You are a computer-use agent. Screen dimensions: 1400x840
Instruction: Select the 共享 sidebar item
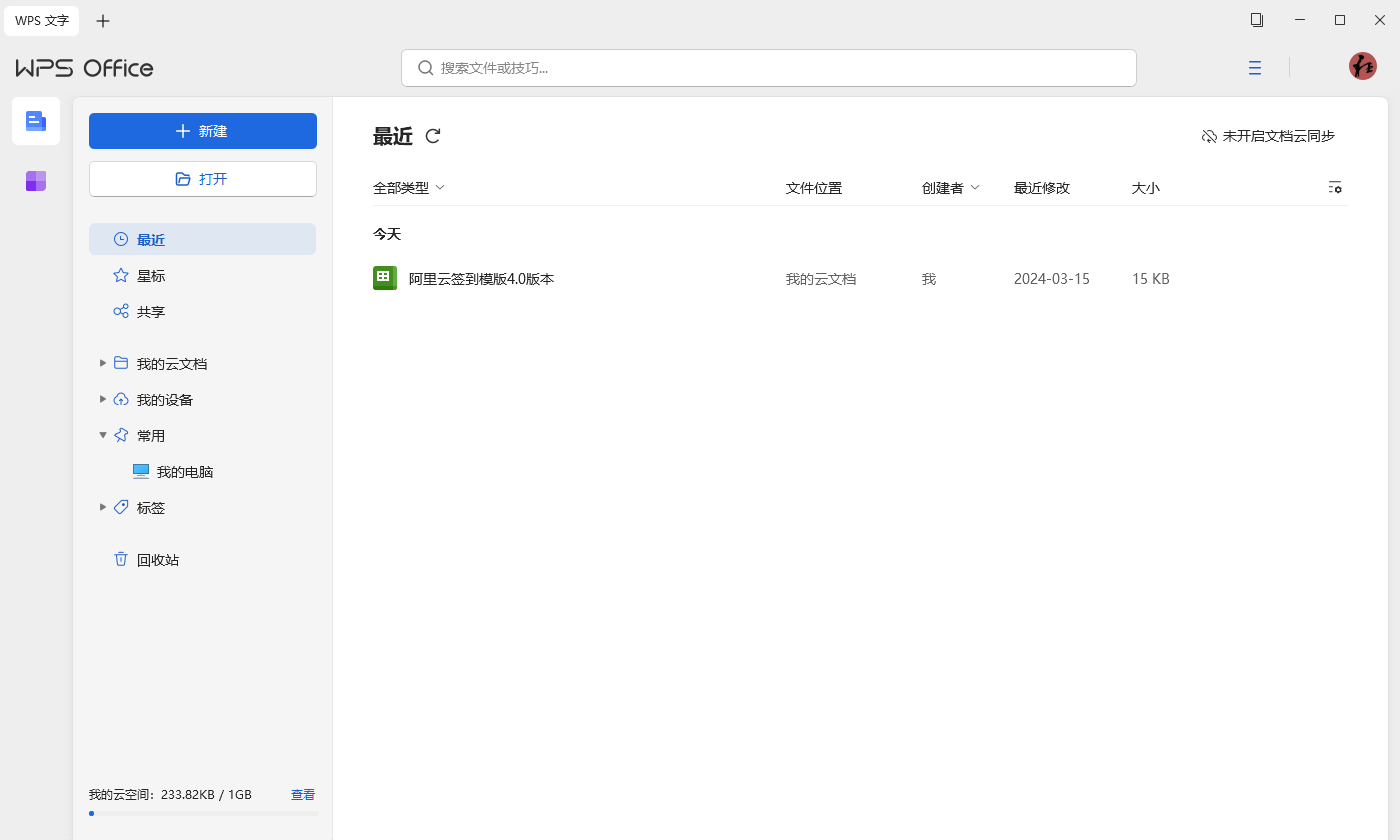(x=202, y=311)
